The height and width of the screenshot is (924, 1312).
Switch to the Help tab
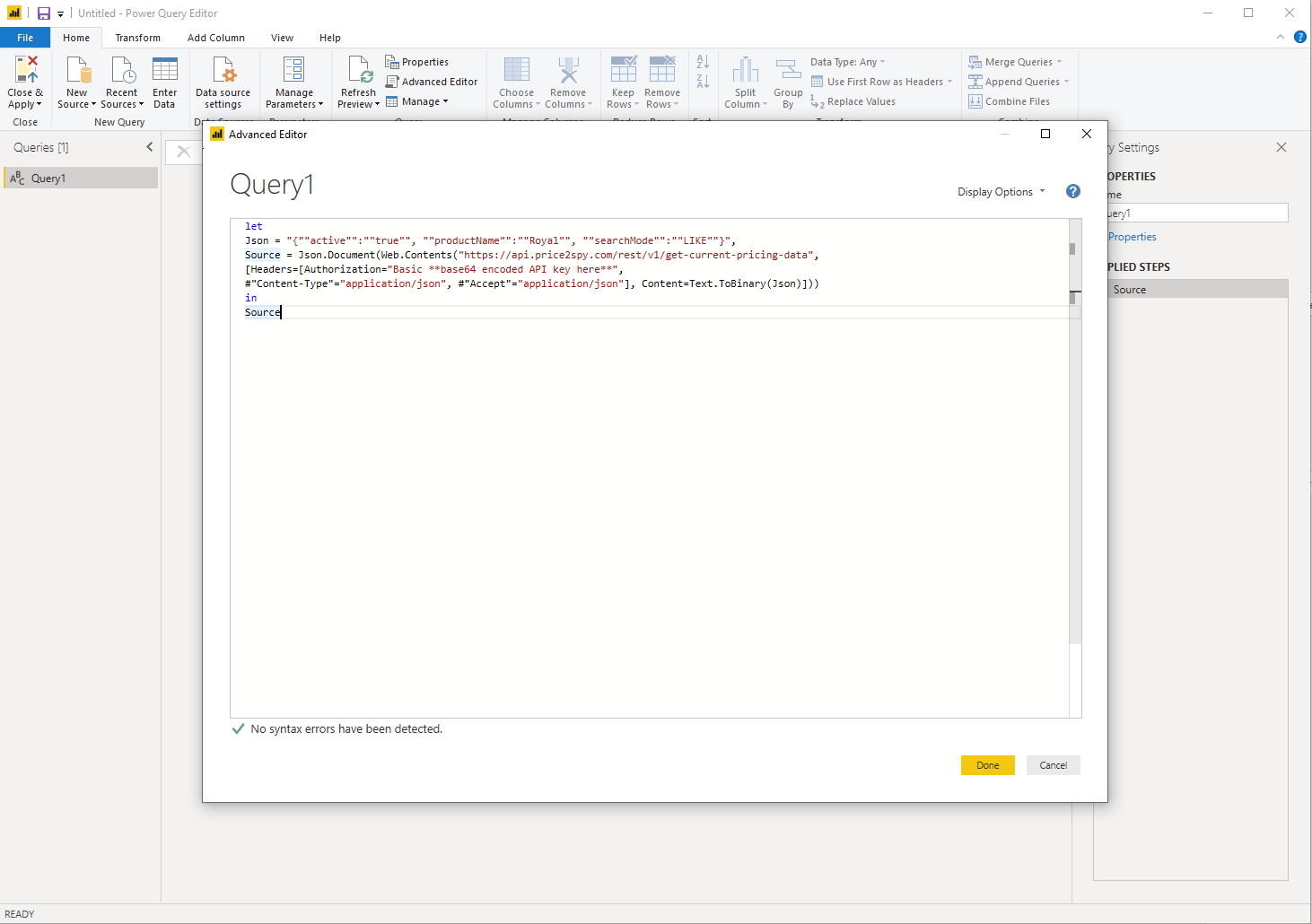tap(330, 38)
